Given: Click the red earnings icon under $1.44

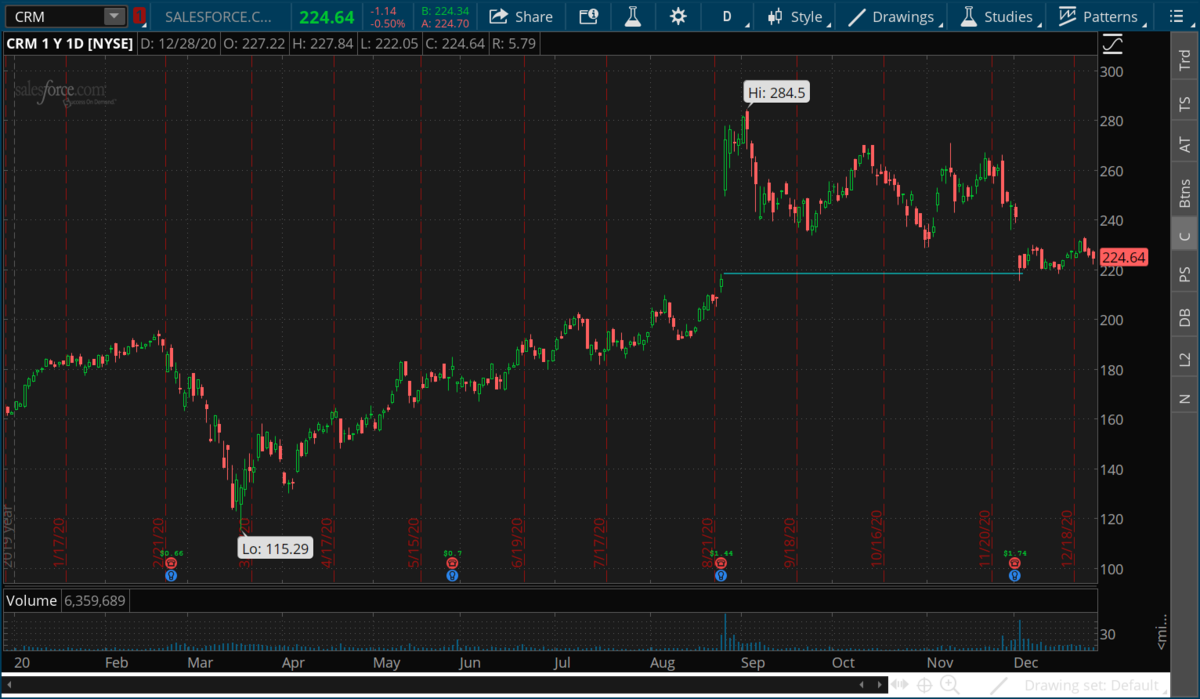Looking at the screenshot, I should (x=720, y=563).
